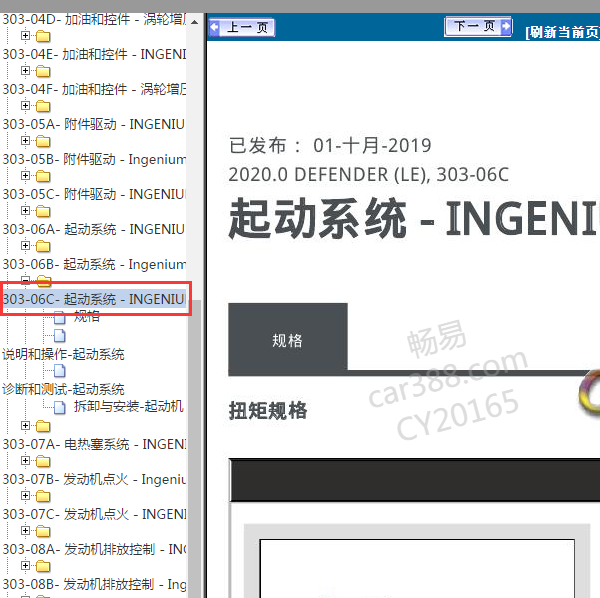Viewport: 600px width, 598px height.
Task: Select tree item 303-08A 发动机排放控制
Action: click(x=94, y=549)
